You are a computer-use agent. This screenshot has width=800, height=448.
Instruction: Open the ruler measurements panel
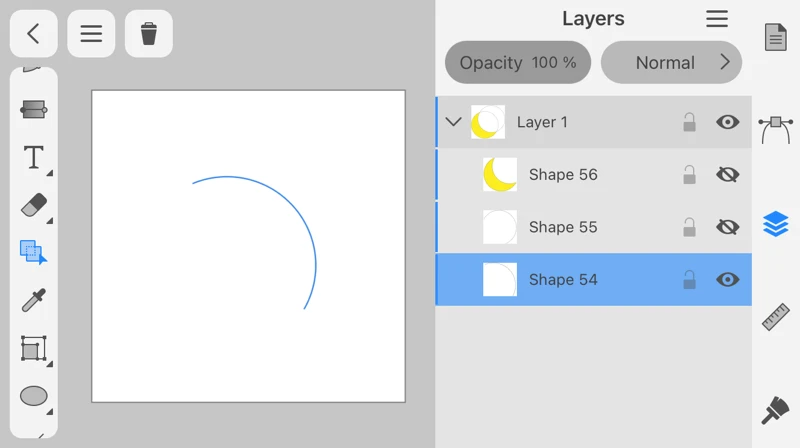coord(775,317)
